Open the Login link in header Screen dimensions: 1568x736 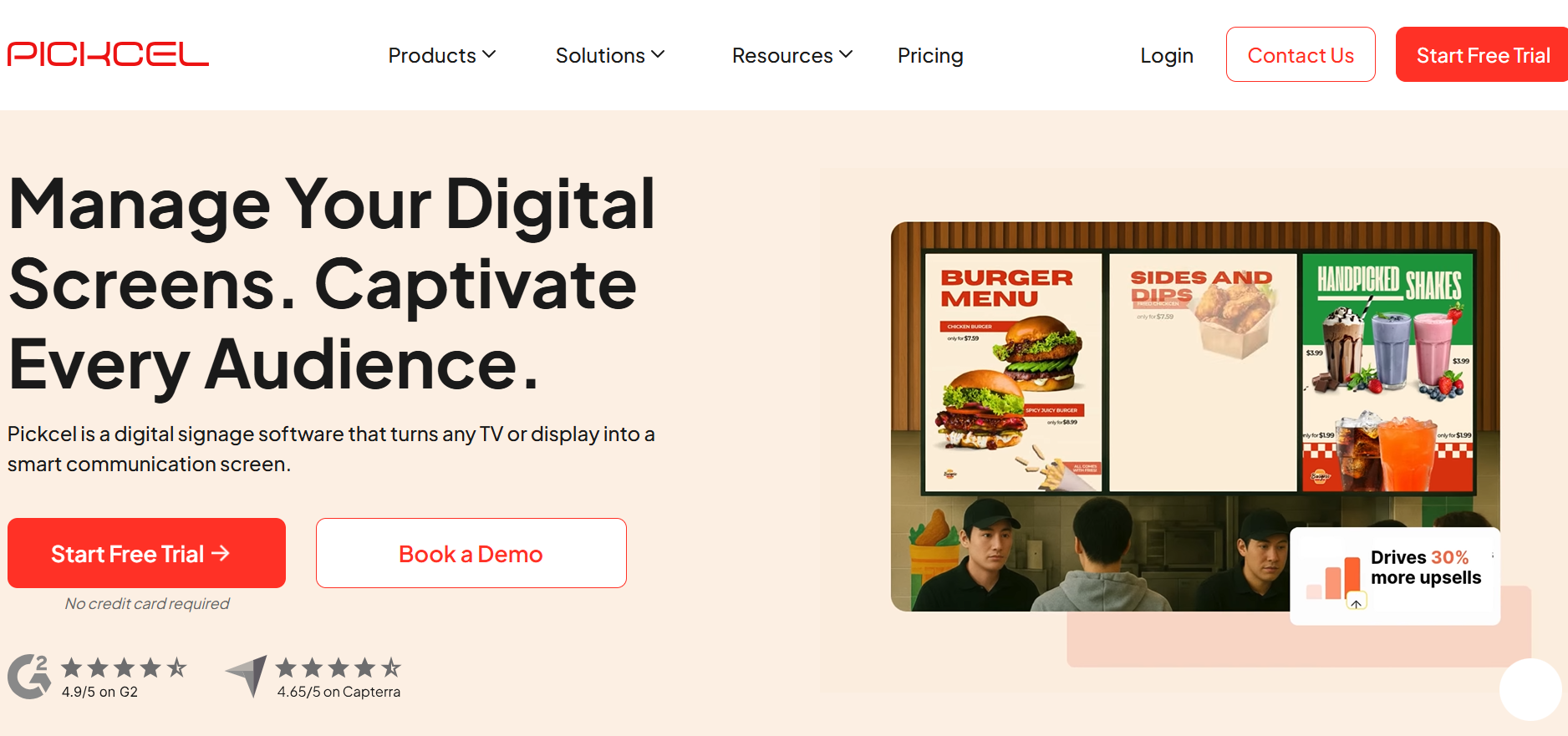(1167, 55)
